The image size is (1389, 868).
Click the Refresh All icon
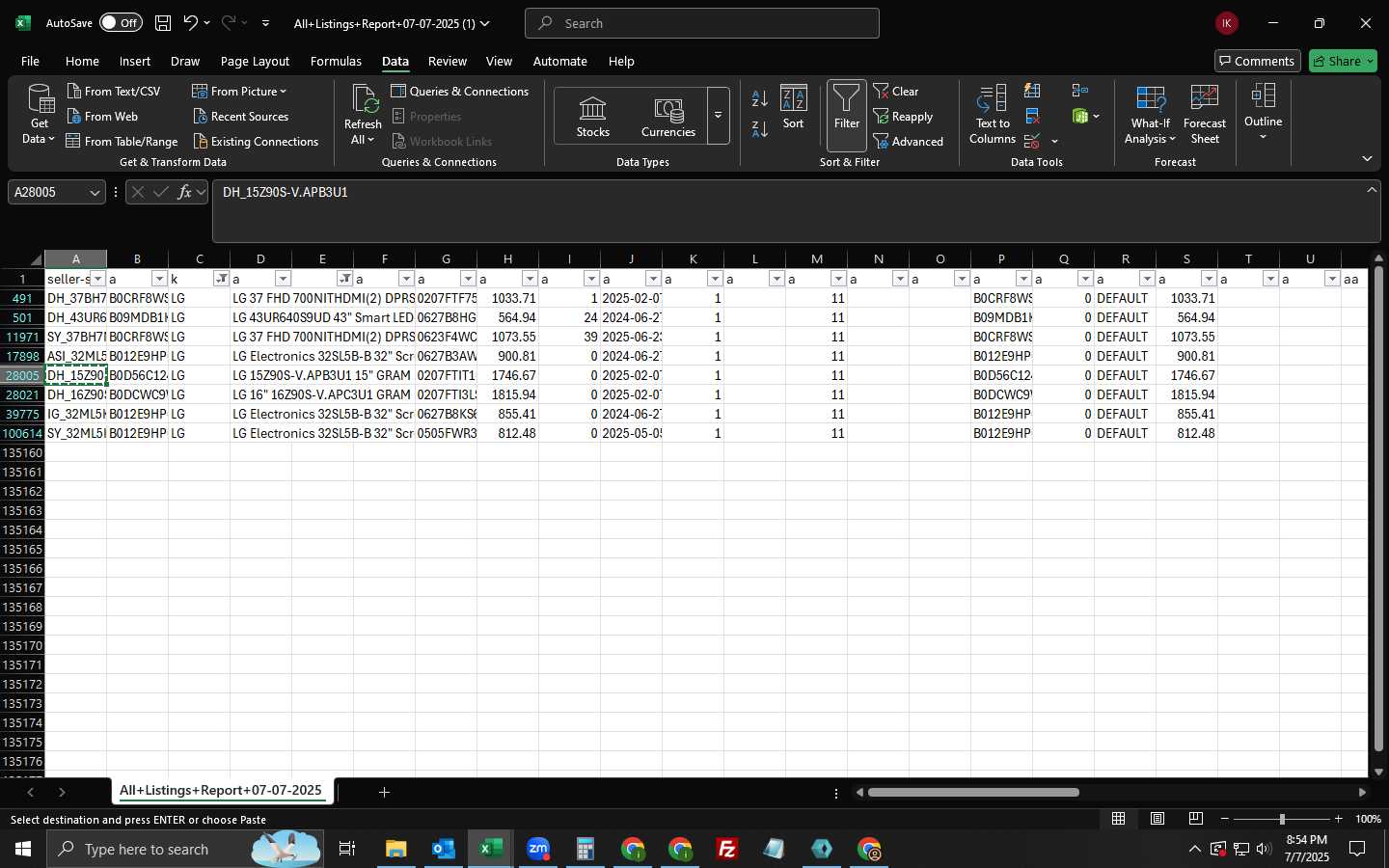point(364,114)
